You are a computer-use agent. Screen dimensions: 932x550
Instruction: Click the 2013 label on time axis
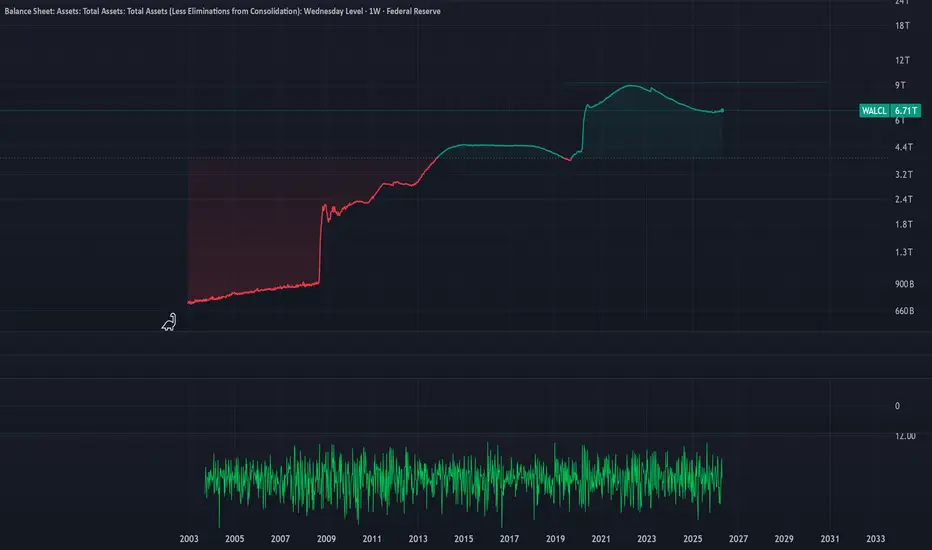[x=418, y=539]
